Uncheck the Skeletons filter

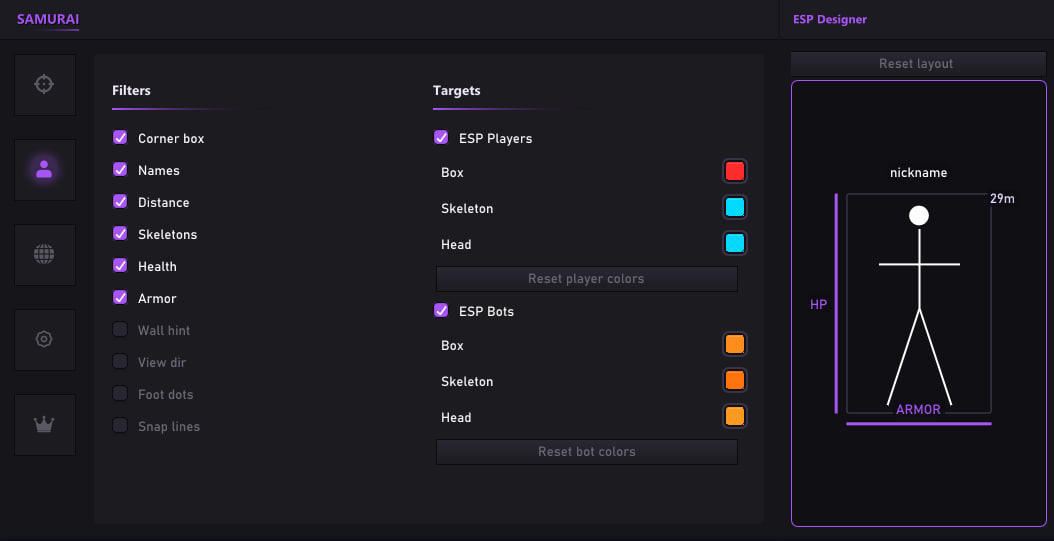click(120, 234)
